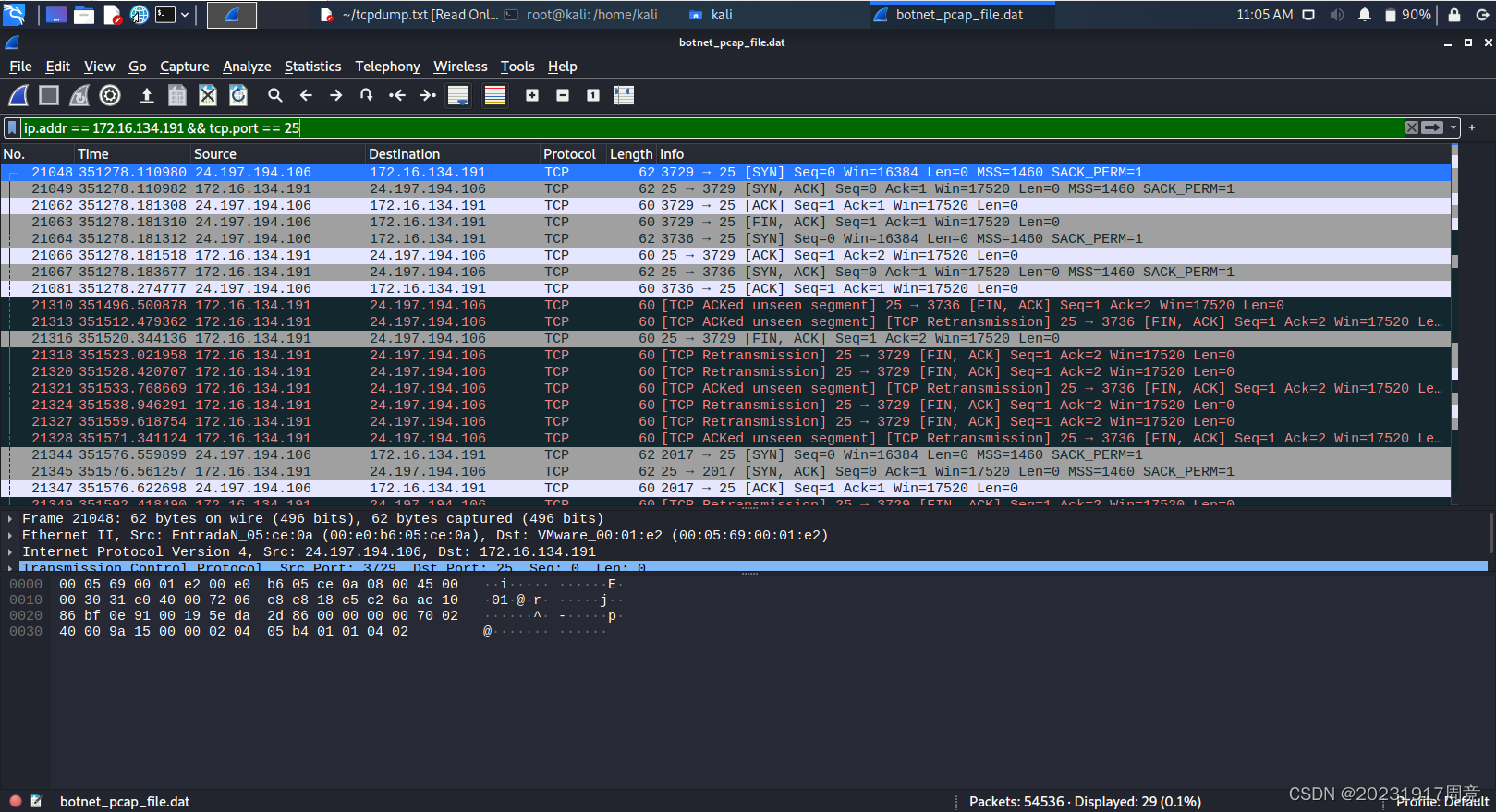Zoom out on packet text
Viewport: 1496px width, 812px height.
pyautogui.click(x=563, y=95)
